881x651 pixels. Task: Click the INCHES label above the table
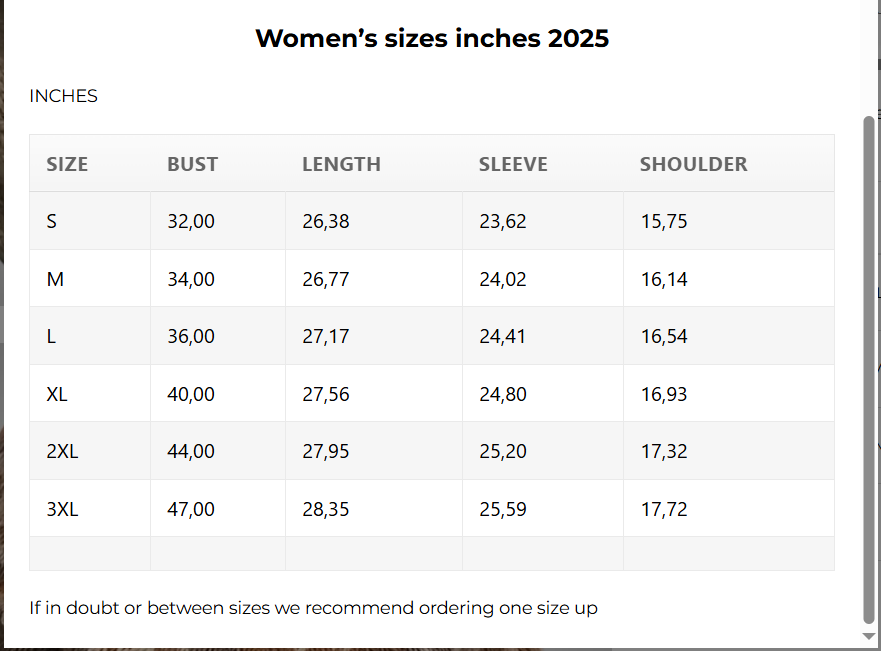click(64, 96)
